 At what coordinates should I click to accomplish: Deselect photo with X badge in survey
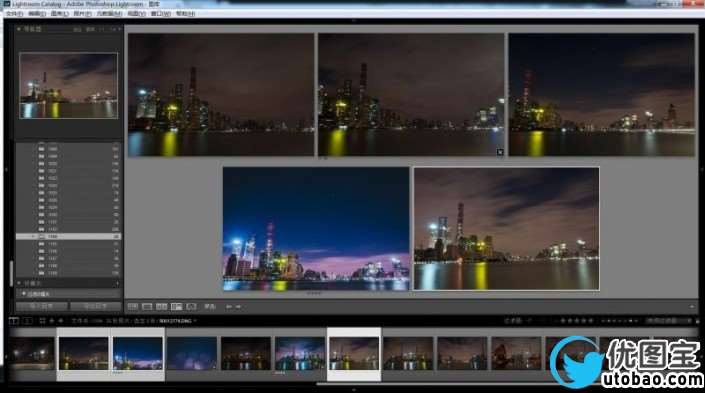click(x=500, y=152)
